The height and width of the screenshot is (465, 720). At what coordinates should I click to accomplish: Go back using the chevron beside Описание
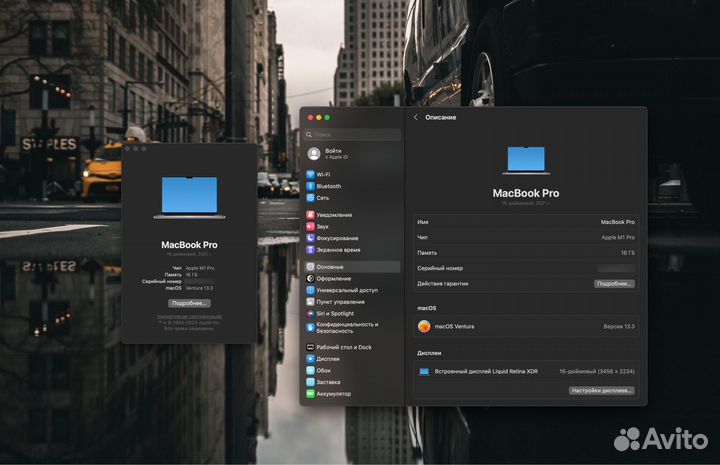pos(416,118)
